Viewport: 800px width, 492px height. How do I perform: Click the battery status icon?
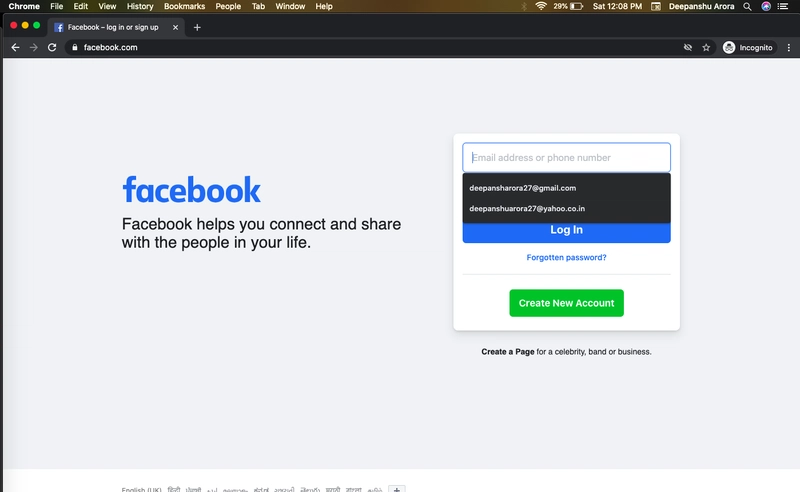pyautogui.click(x=577, y=6)
